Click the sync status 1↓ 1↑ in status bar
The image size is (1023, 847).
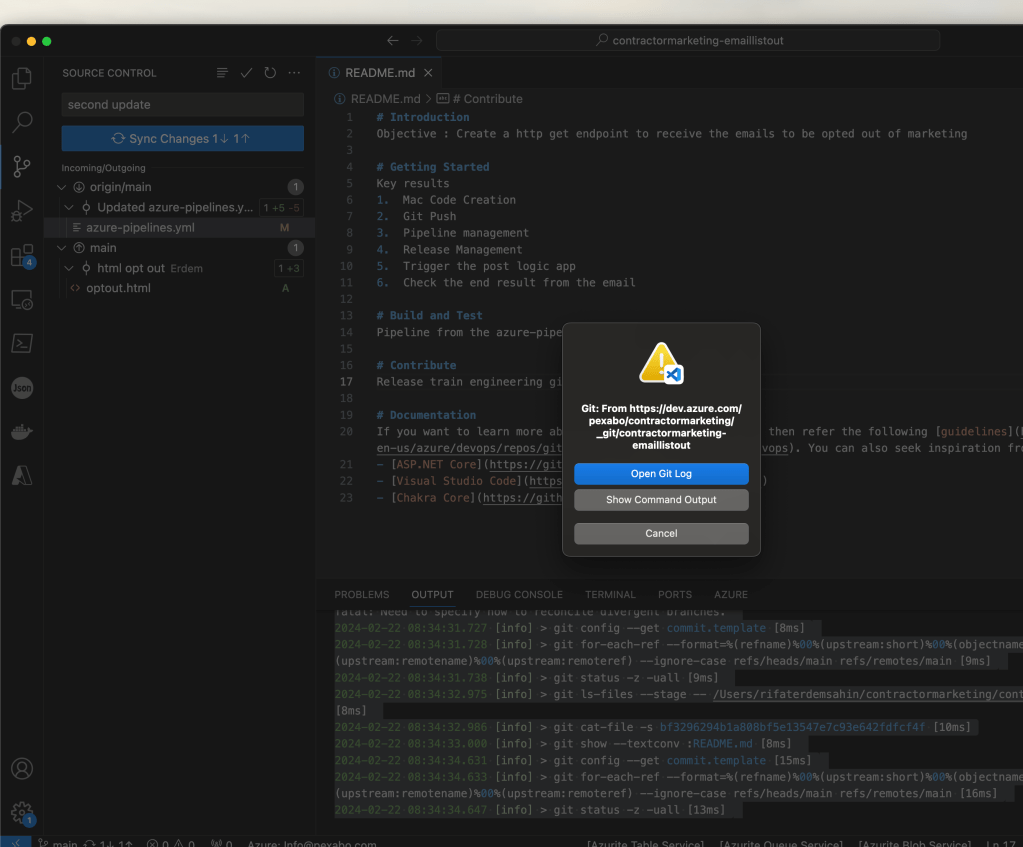[x=109, y=843]
